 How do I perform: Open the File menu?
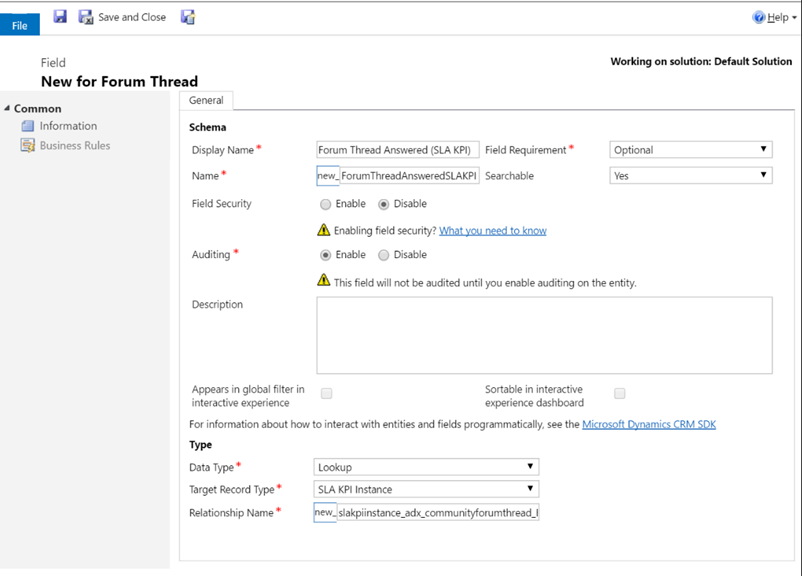pos(20,25)
